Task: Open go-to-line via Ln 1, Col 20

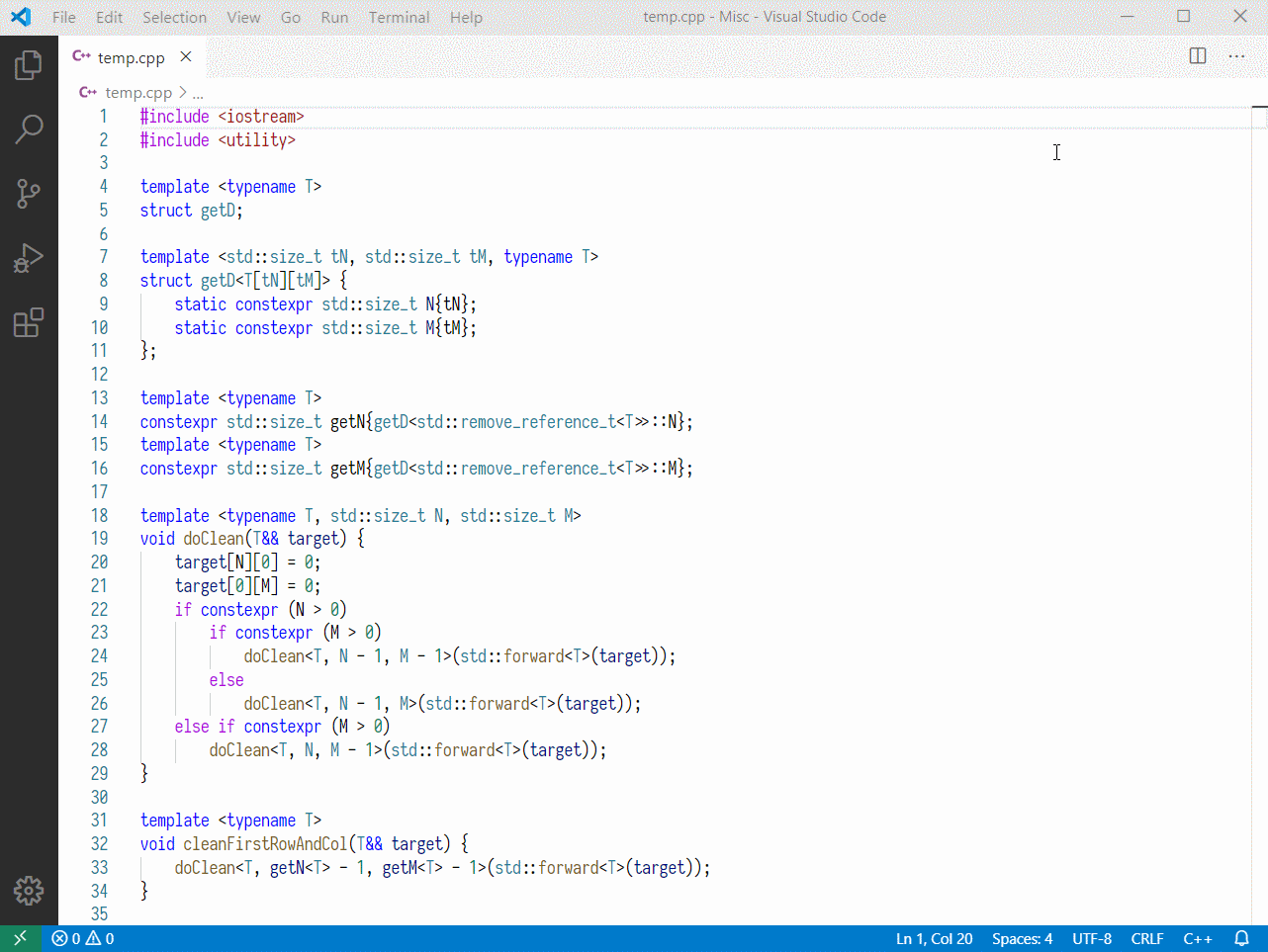Action: (x=934, y=938)
